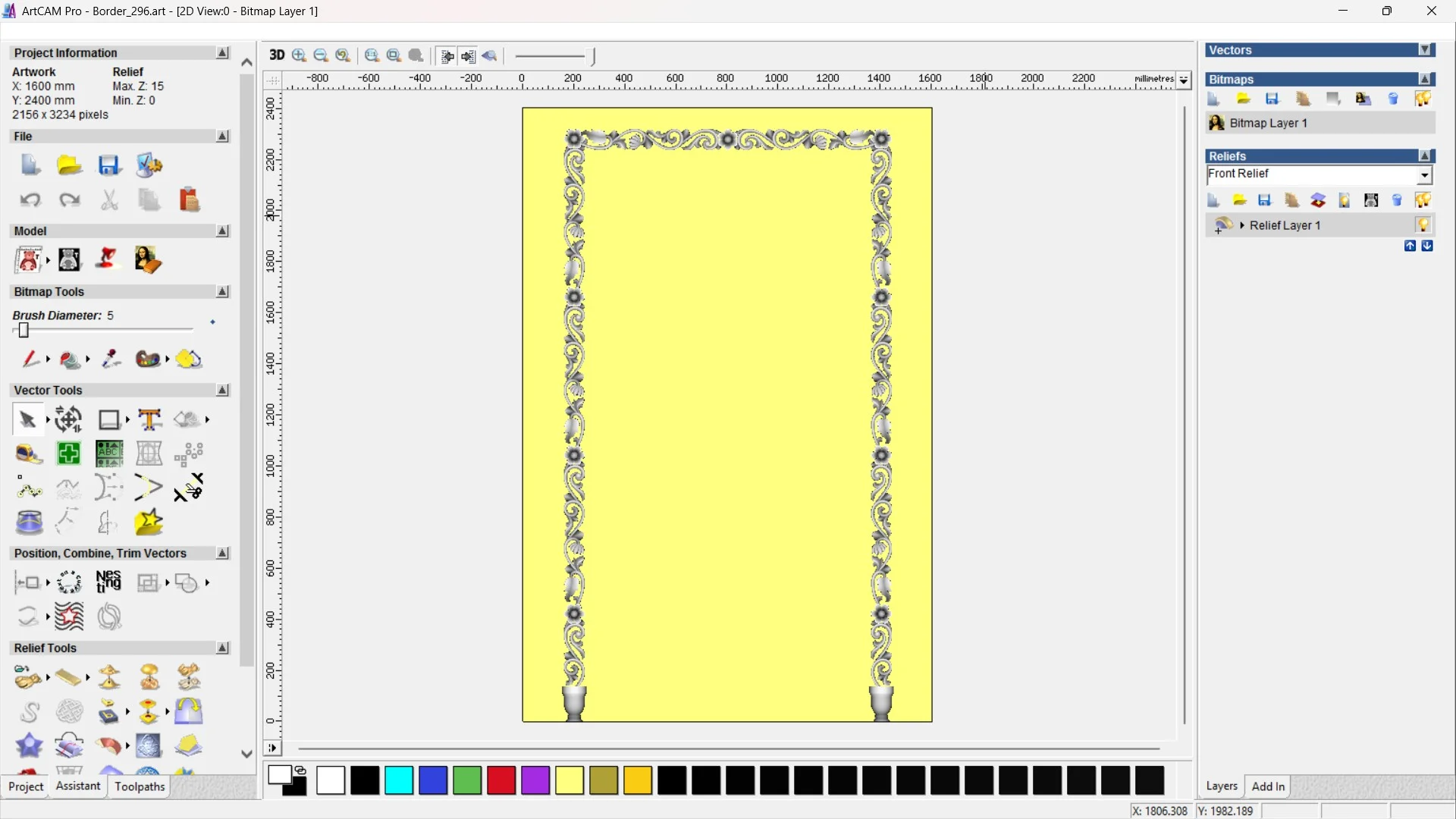Open the Front Relief dropdown
The height and width of the screenshot is (819, 1456).
(1424, 175)
